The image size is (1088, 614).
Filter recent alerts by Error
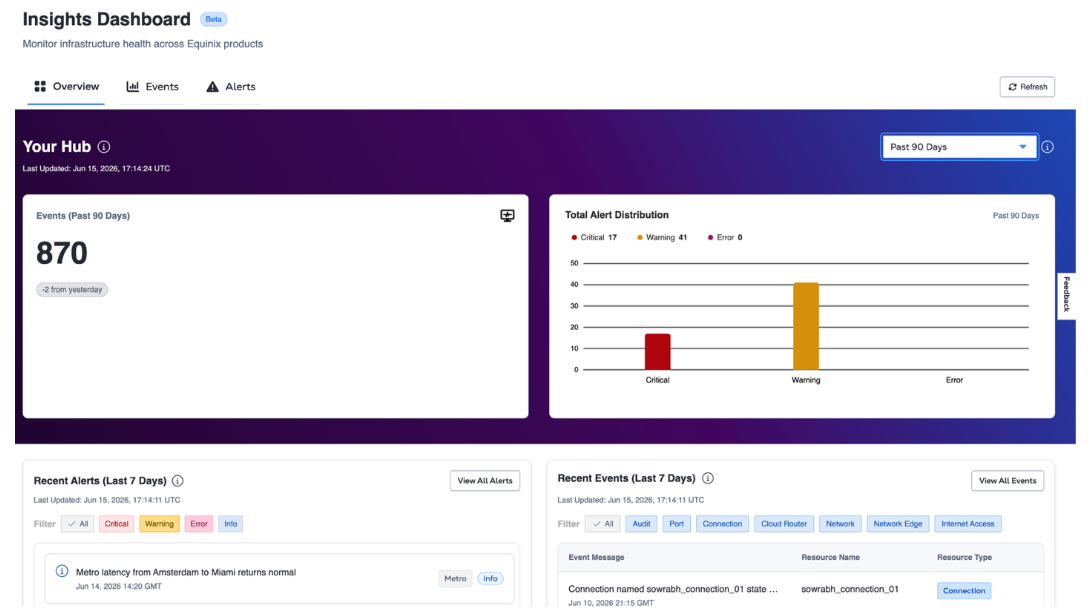[198, 524]
